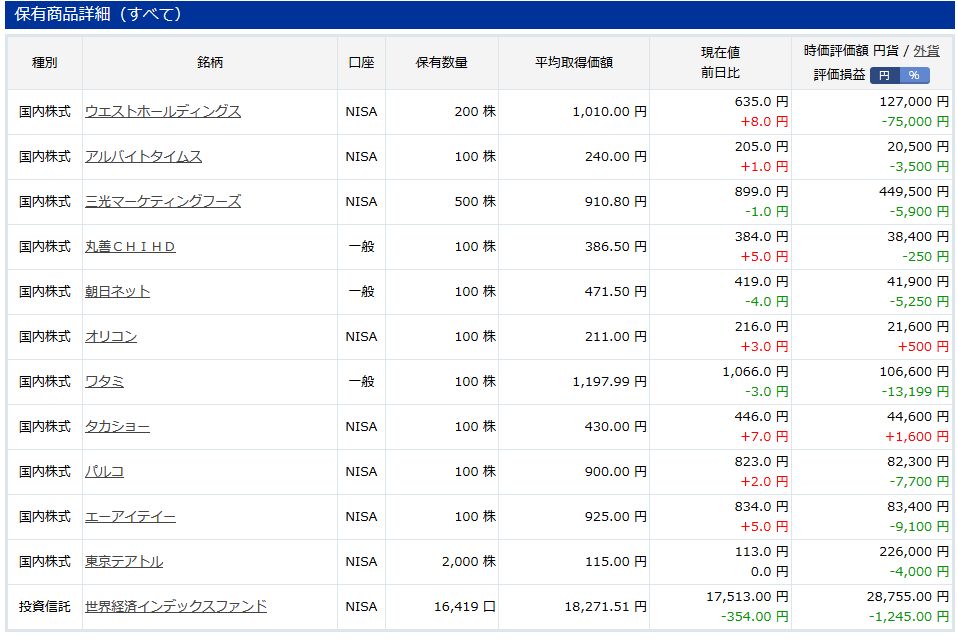Select the -13,199 円 loss value

(915, 392)
